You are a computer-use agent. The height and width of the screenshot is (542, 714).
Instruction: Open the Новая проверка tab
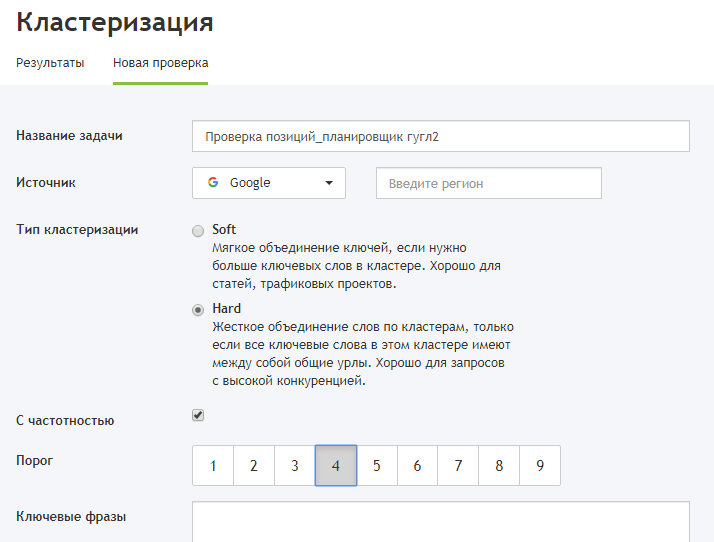tap(160, 62)
